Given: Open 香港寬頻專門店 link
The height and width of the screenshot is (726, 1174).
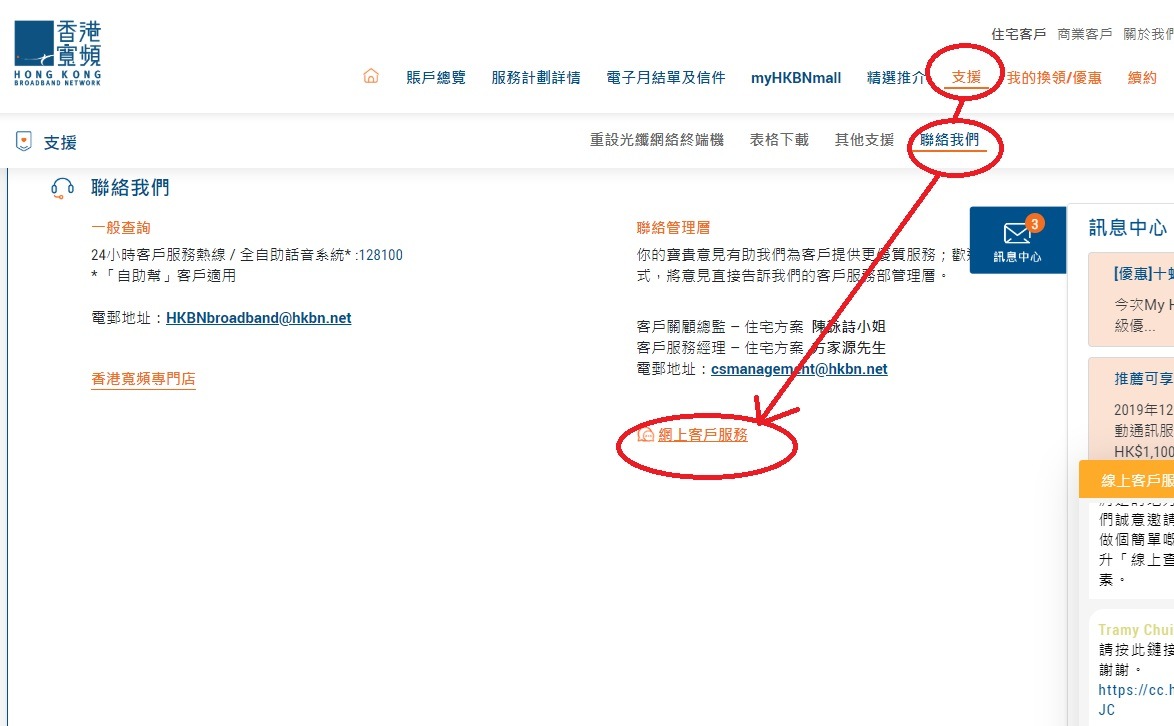Looking at the screenshot, I should [x=143, y=379].
